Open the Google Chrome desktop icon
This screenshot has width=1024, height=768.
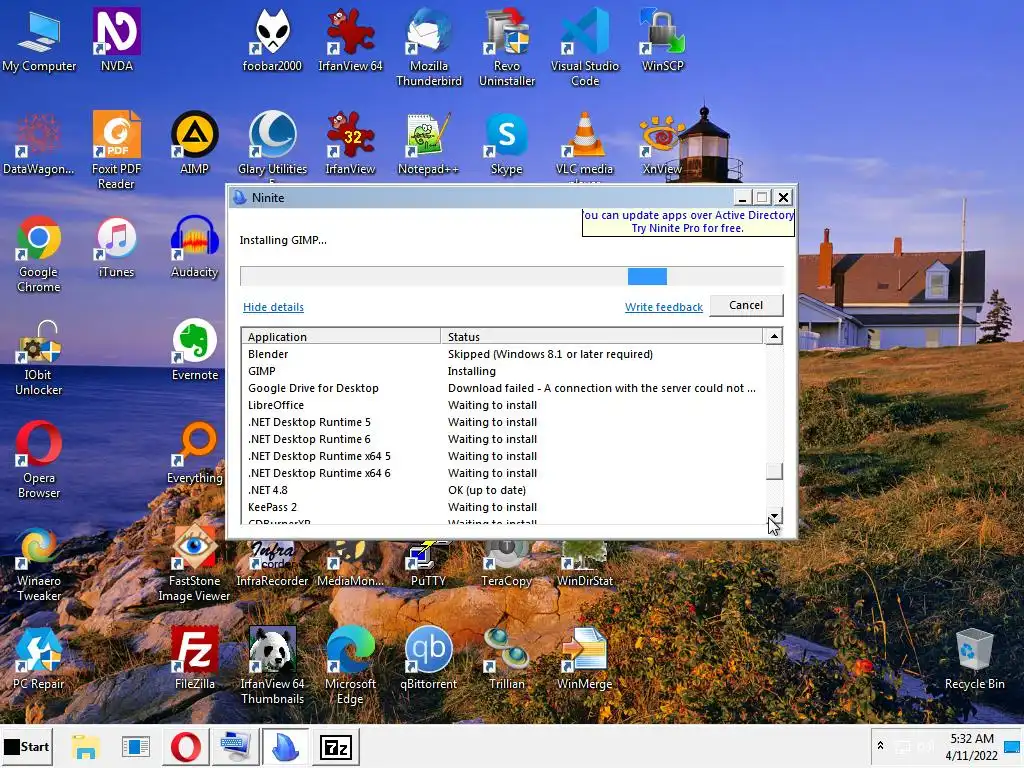39,253
